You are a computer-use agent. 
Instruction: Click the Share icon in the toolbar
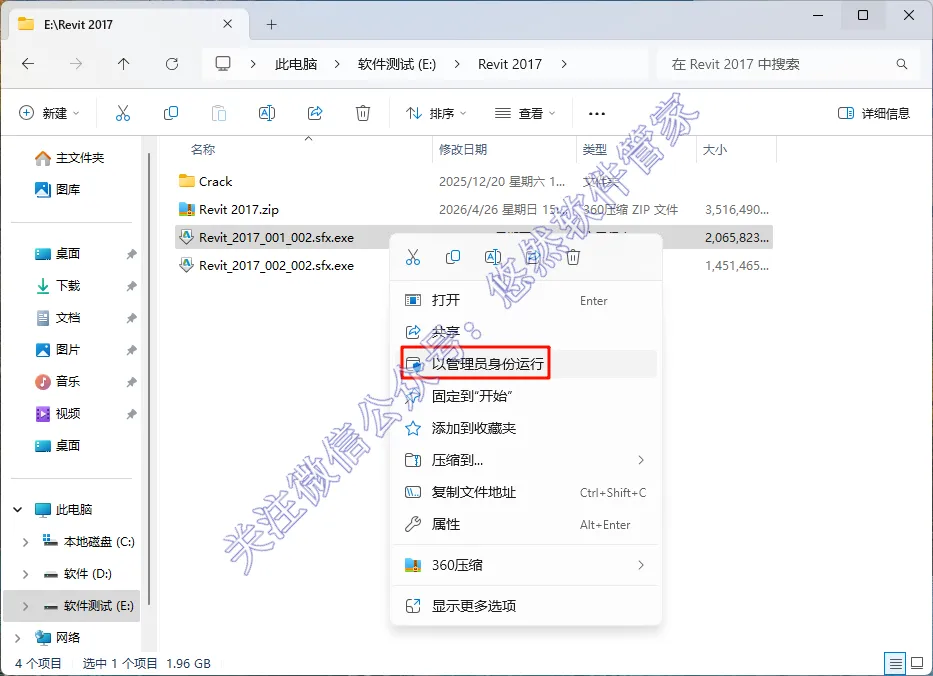pyautogui.click(x=315, y=113)
